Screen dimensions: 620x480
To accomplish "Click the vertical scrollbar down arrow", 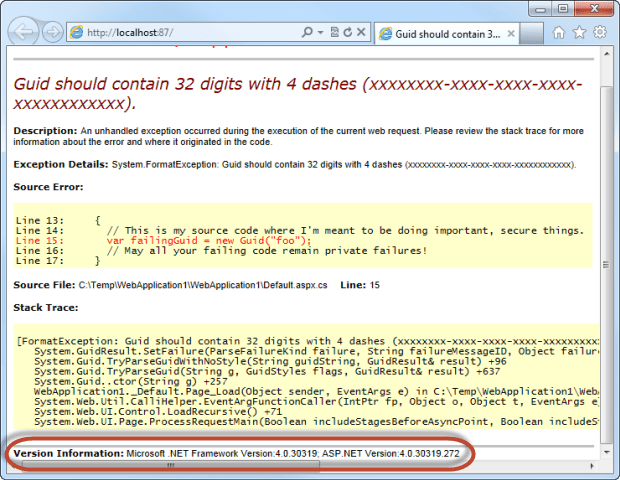I will pyautogui.click(x=607, y=452).
